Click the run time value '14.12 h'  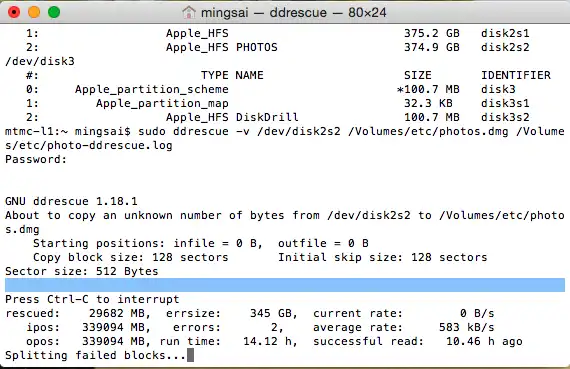coord(267,341)
